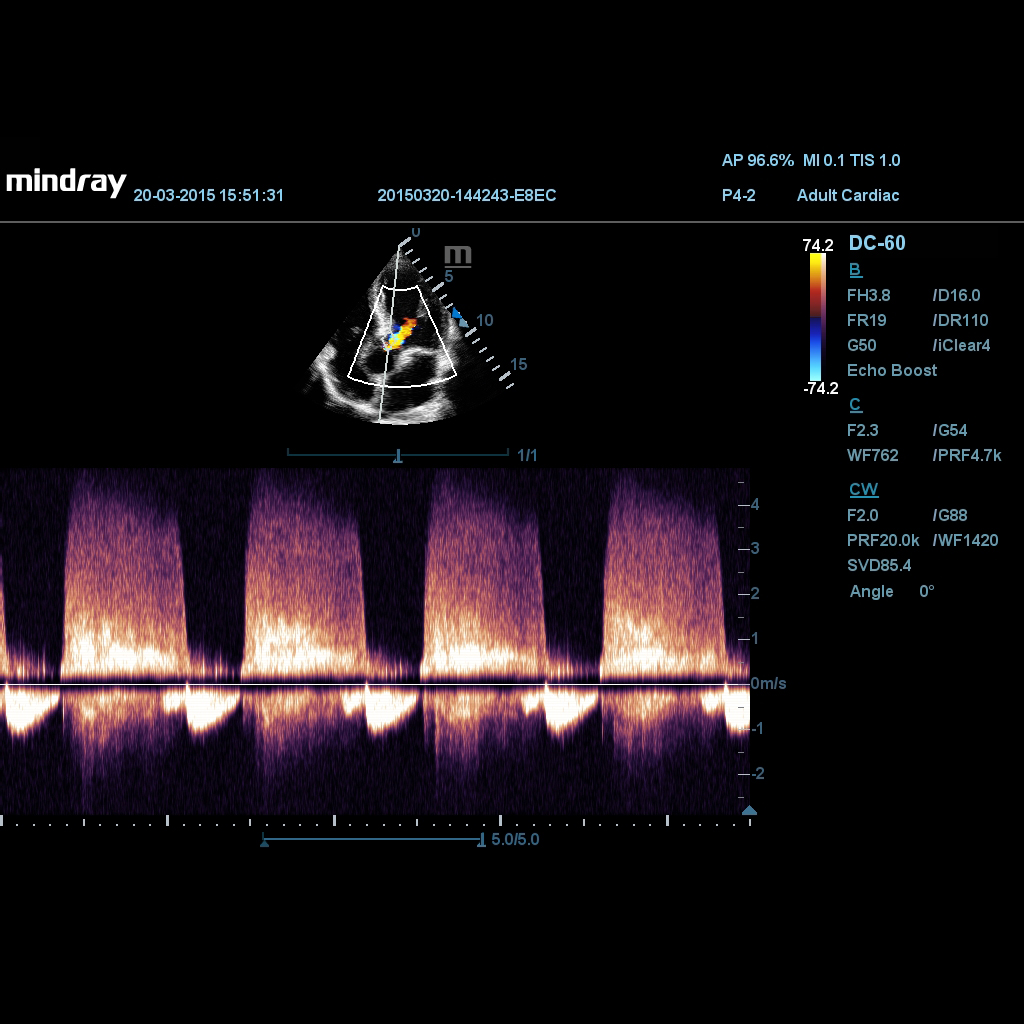This screenshot has height=1024, width=1024.
Task: Click the start triangle of the 5.0/5.0 bar
Action: click(265, 842)
